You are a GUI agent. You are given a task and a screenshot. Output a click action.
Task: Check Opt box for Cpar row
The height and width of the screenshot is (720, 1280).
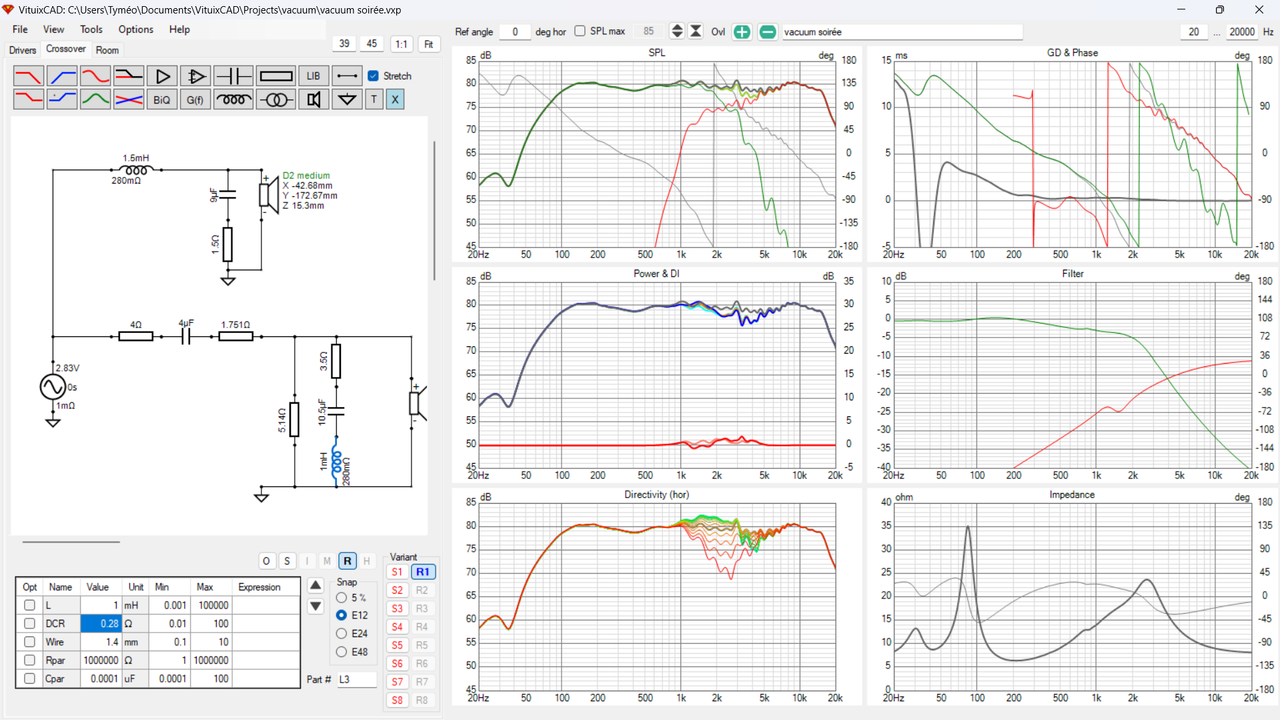point(29,678)
